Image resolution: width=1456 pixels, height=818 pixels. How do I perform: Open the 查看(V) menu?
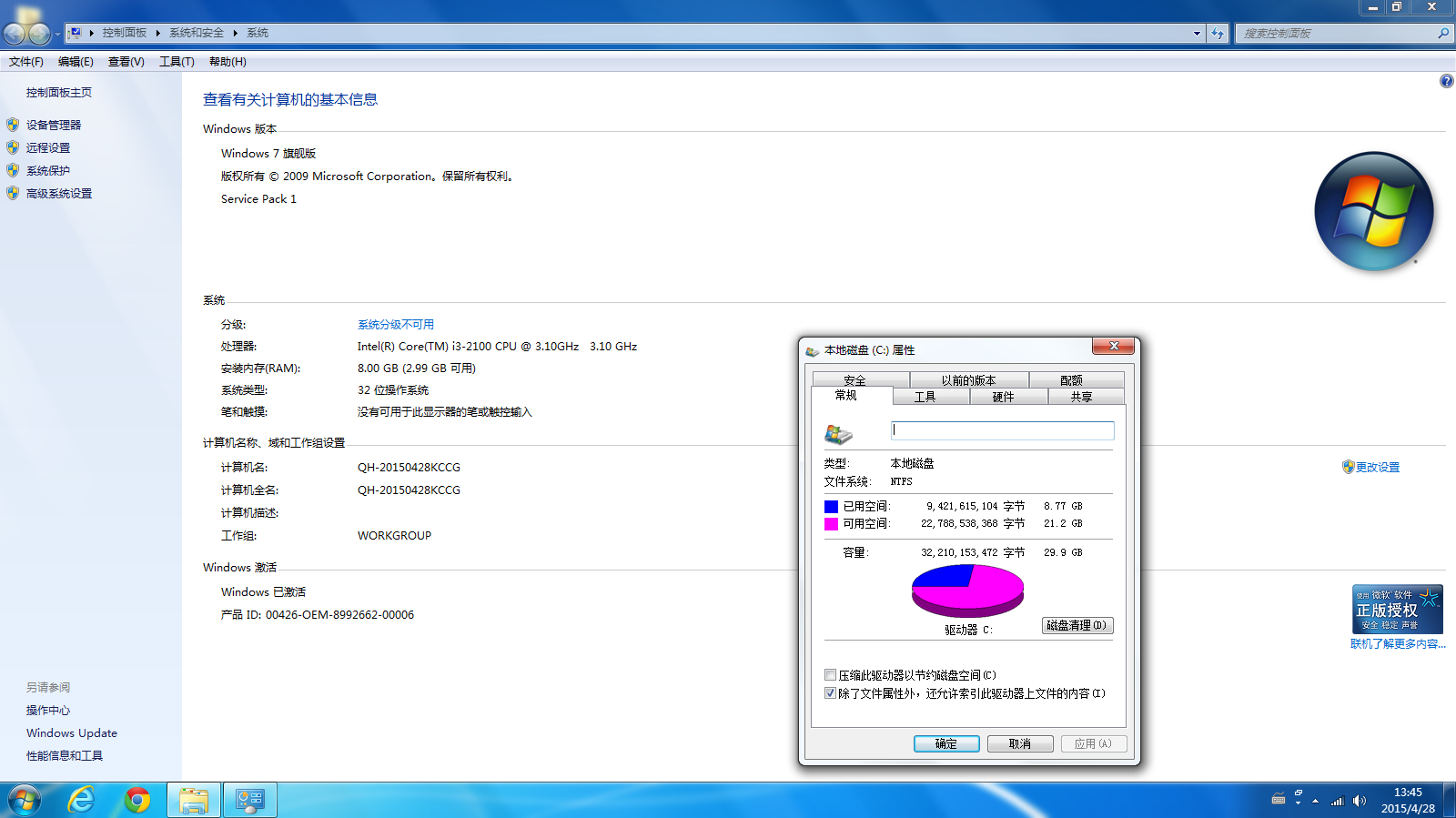(126, 62)
